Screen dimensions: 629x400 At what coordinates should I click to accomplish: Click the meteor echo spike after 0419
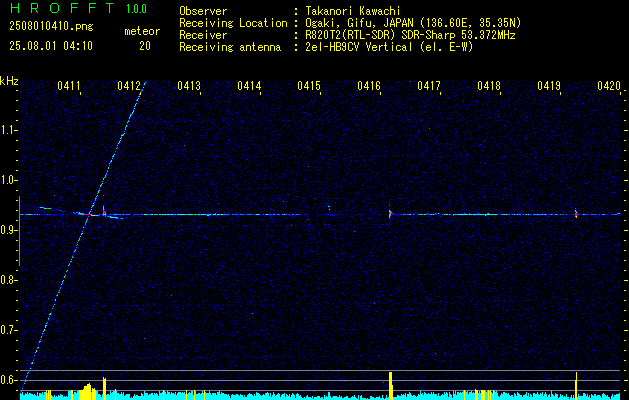click(x=576, y=213)
